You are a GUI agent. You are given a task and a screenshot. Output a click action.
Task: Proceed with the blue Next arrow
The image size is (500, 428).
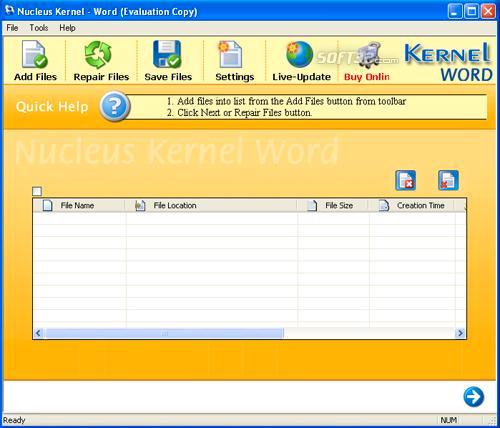point(474,397)
